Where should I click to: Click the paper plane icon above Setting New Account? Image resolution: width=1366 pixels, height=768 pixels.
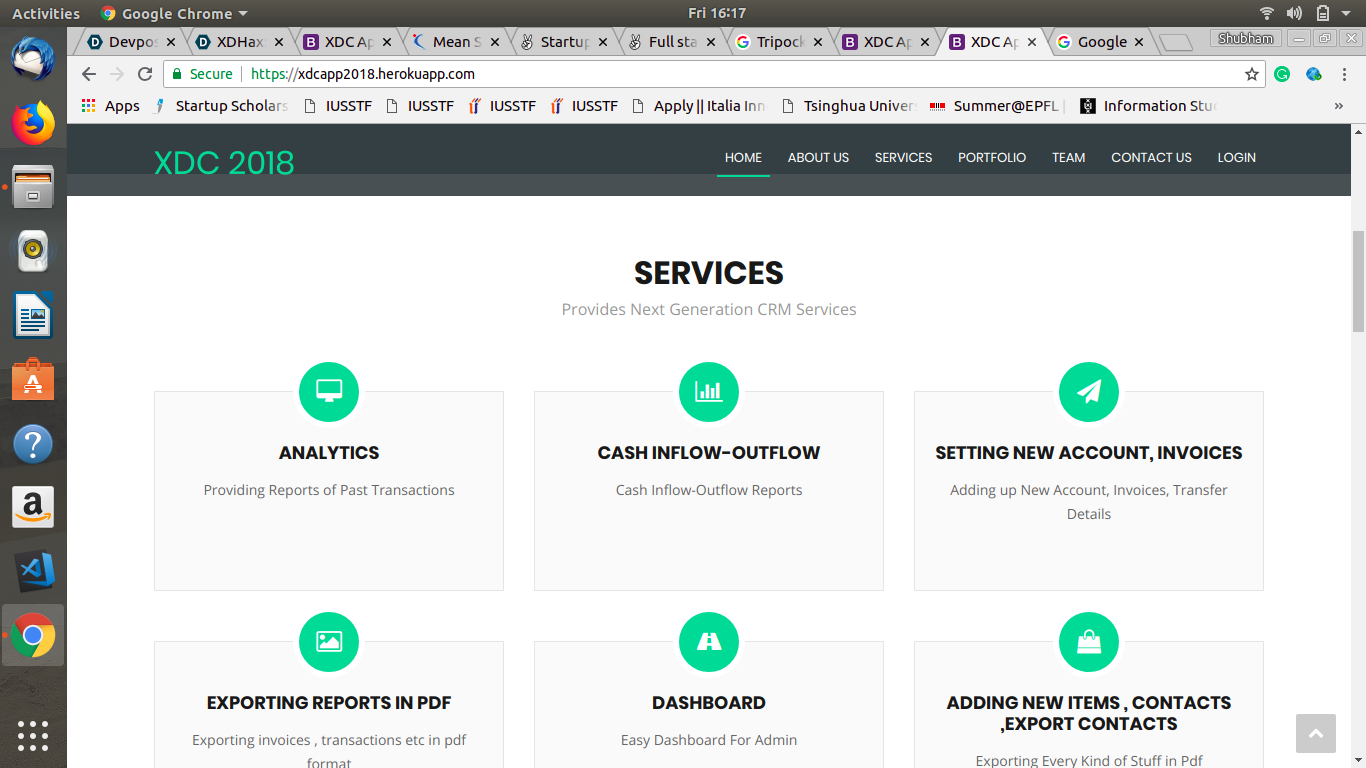click(x=1089, y=391)
